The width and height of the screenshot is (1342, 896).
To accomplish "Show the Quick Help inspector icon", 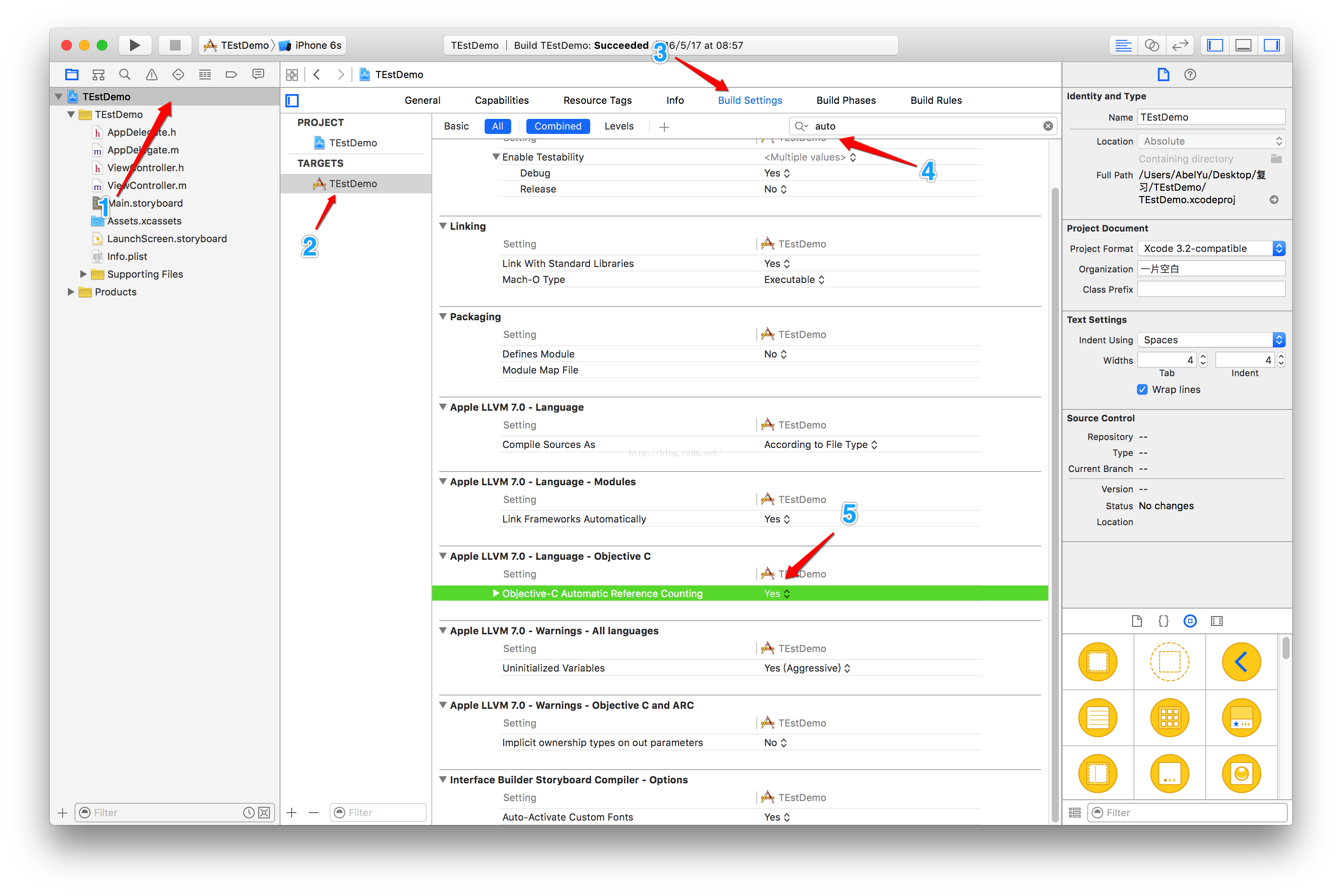I will coord(1190,74).
